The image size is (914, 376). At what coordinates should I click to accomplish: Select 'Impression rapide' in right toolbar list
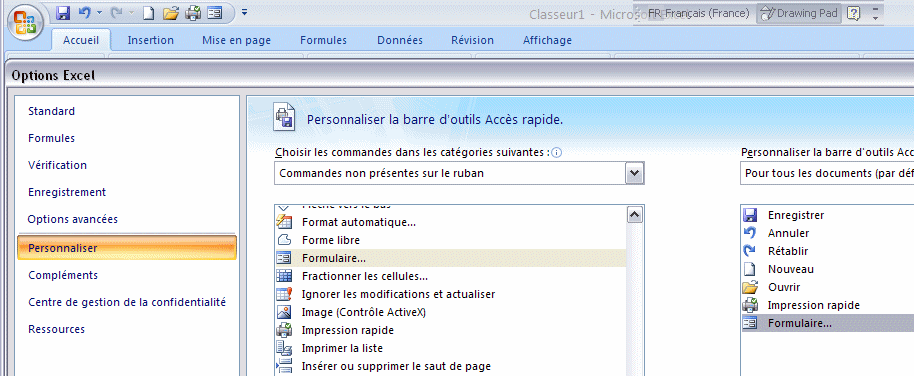828,305
